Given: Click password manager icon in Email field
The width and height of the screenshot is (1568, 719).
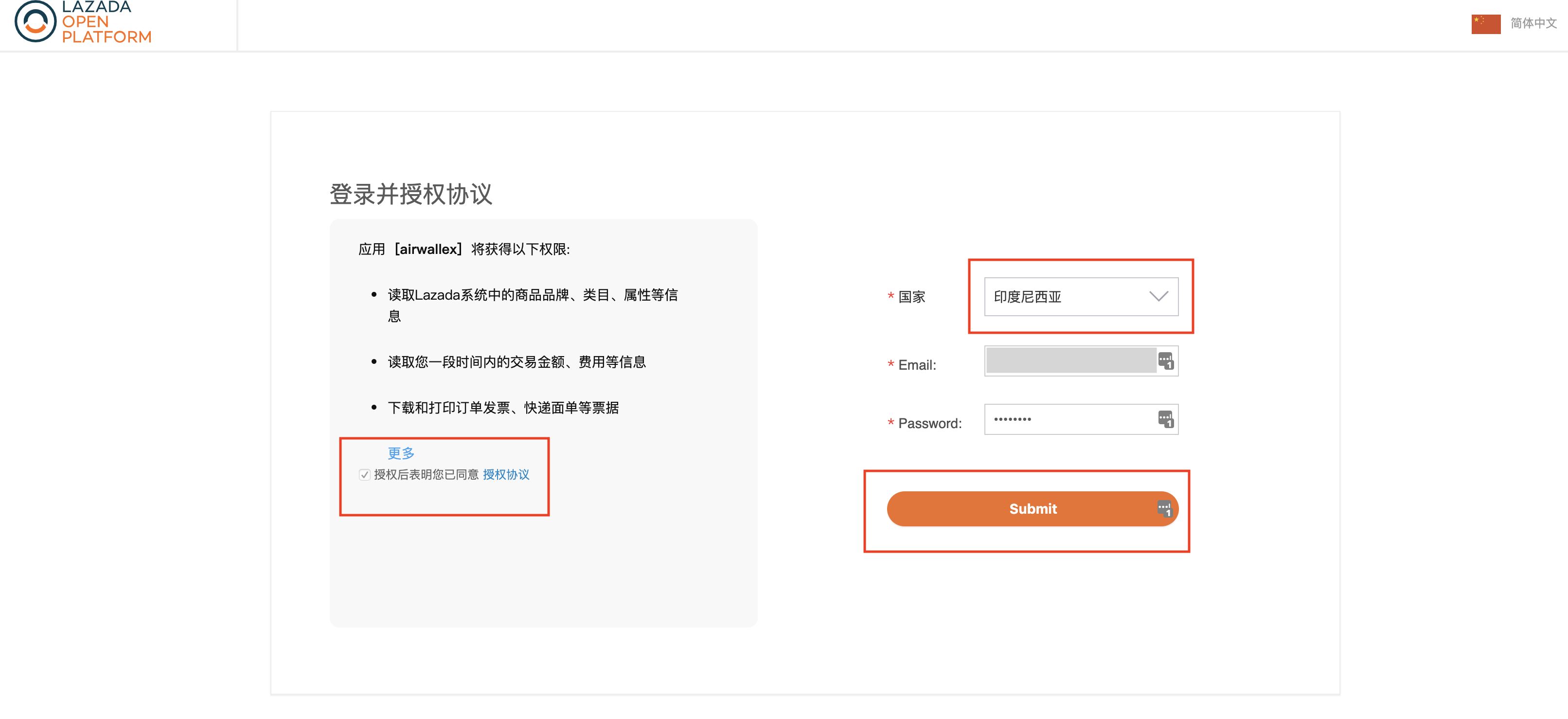Looking at the screenshot, I should pos(1166,361).
